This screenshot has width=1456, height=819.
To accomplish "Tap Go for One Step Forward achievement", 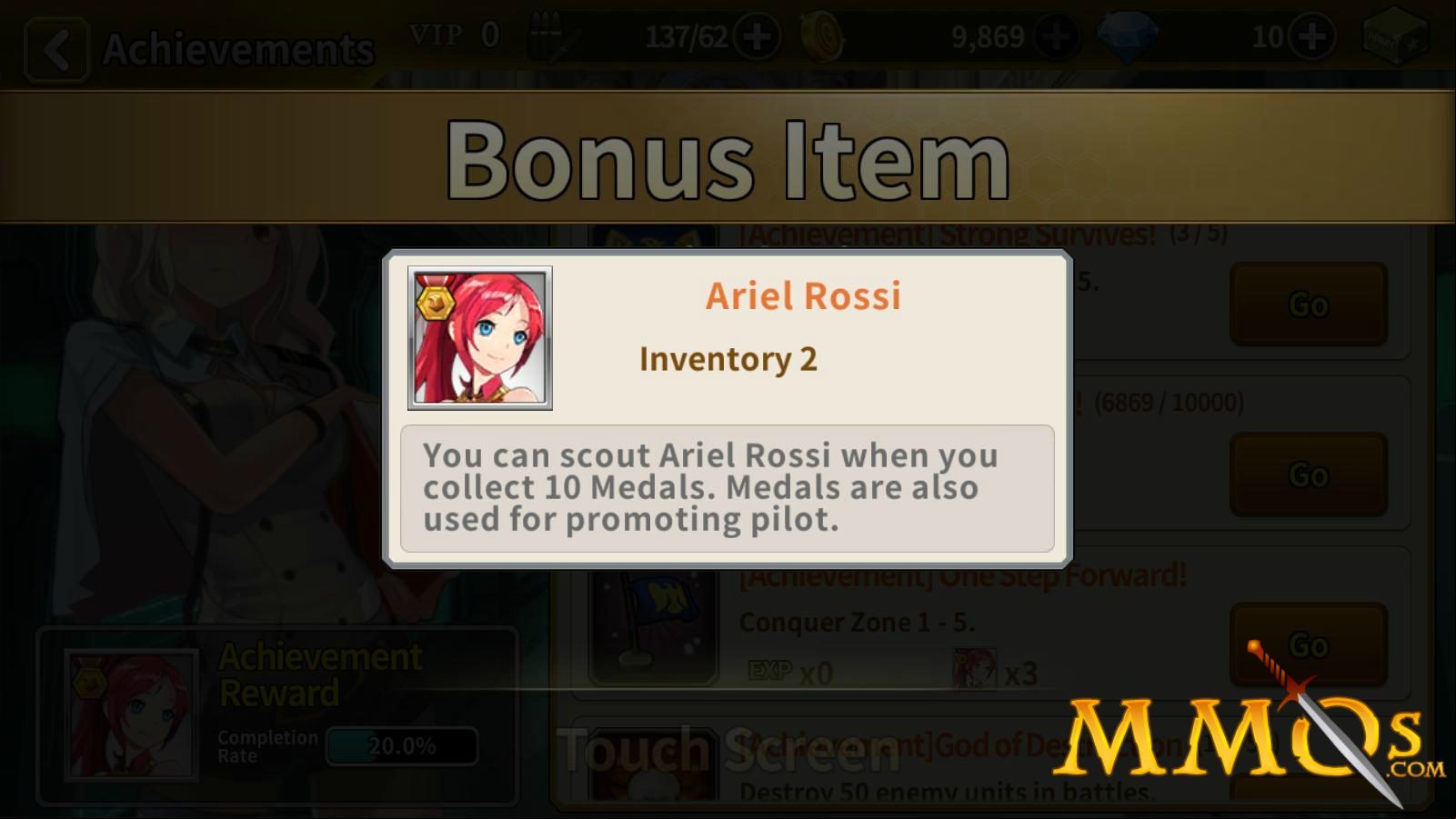I will [1309, 644].
